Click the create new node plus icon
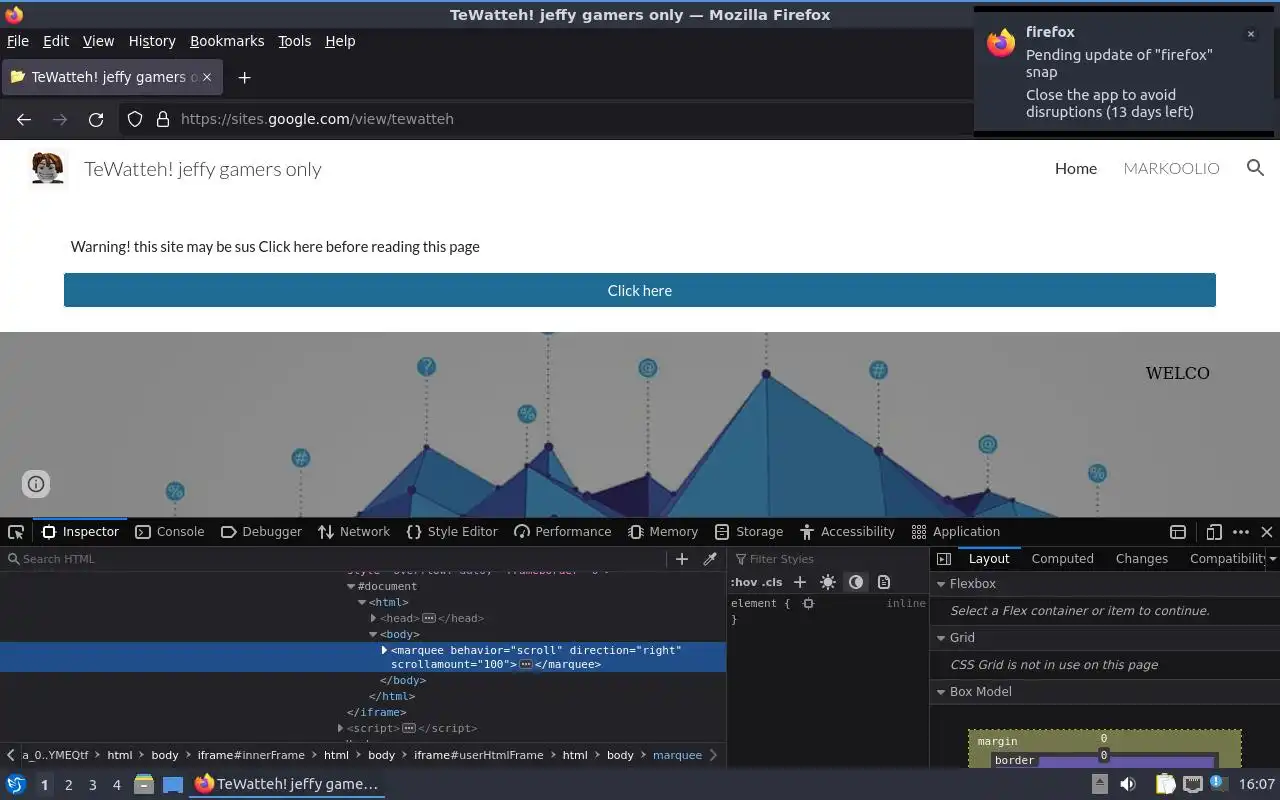Screen dimensions: 1280x800 tap(682, 559)
